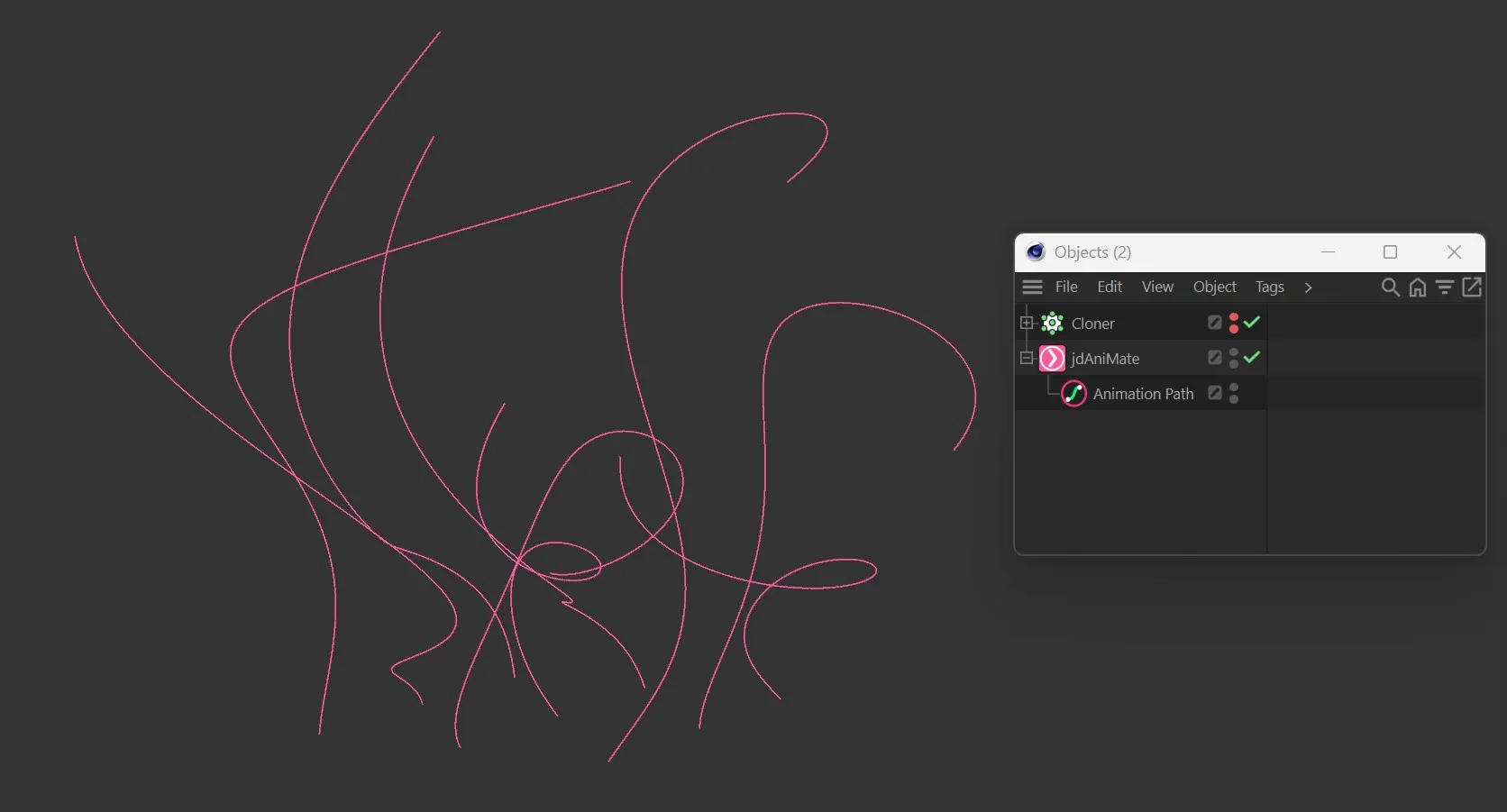Click the undock panel icon
Image resolution: width=1507 pixels, height=812 pixels.
[1473, 287]
